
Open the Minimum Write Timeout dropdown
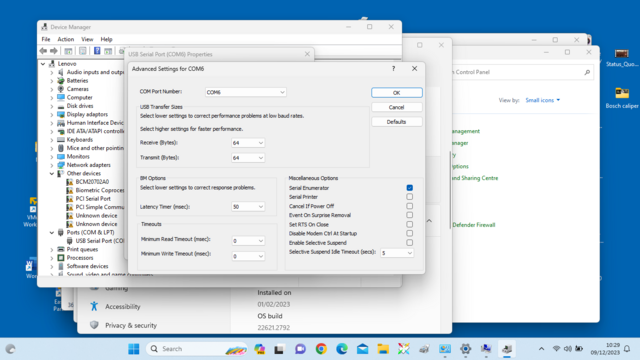tap(248, 256)
